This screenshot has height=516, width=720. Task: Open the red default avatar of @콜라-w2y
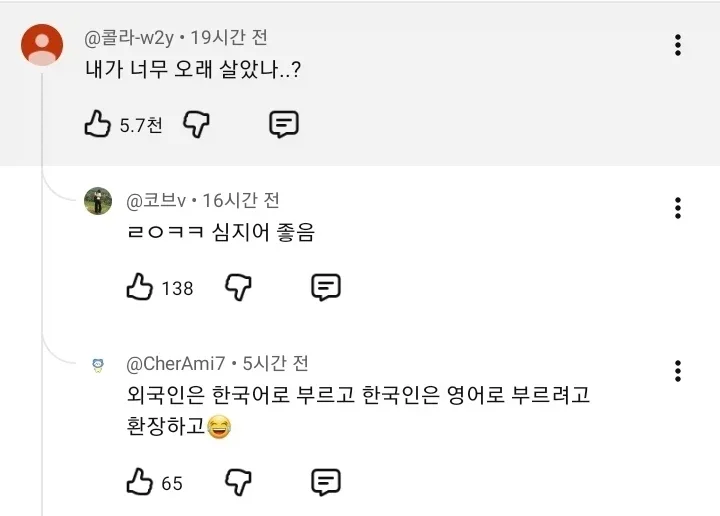pyautogui.click(x=42, y=45)
